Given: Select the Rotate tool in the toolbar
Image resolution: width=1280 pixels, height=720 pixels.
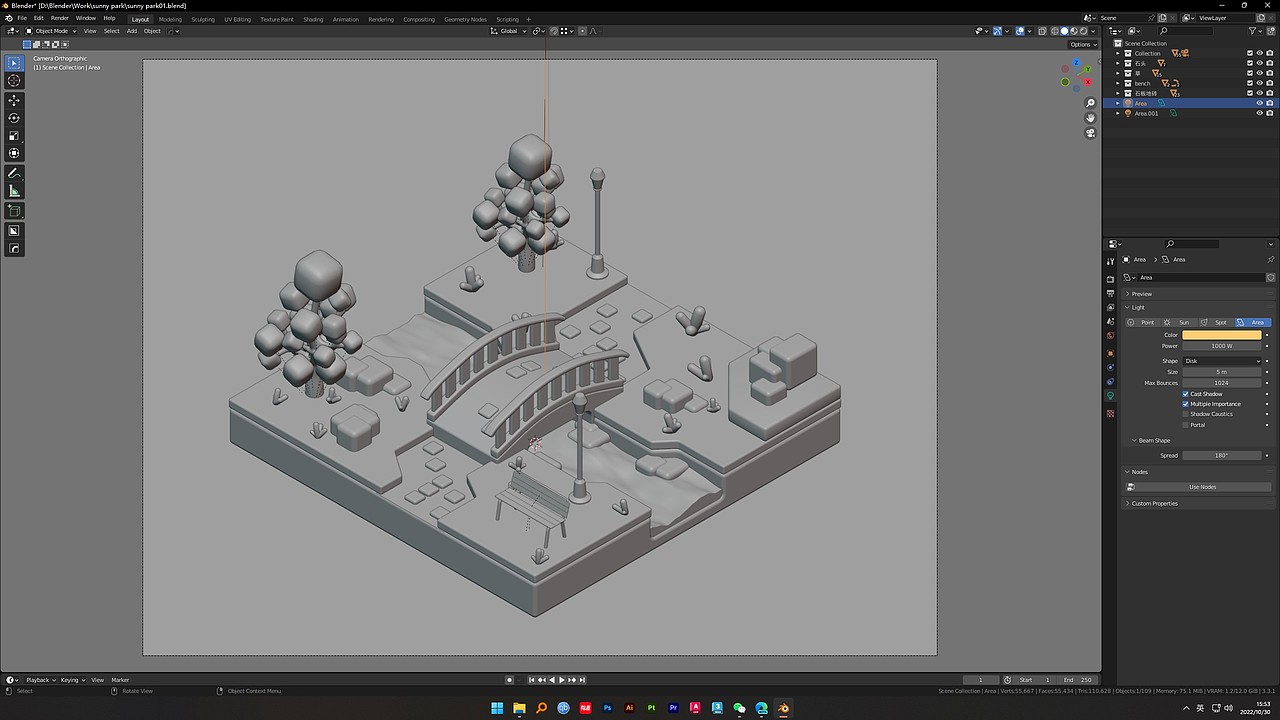Looking at the screenshot, I should [14, 118].
